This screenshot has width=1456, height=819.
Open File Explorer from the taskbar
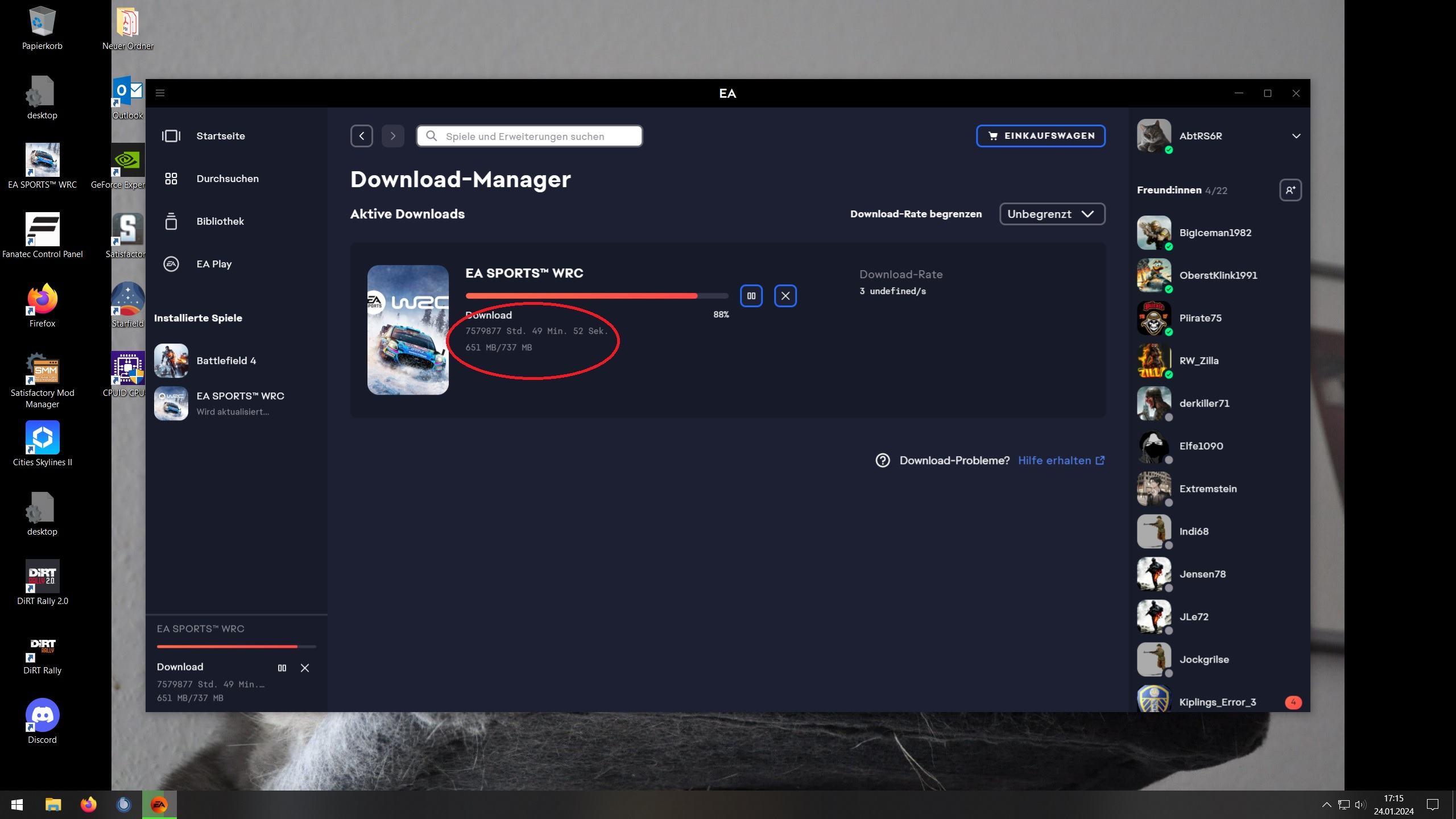pyautogui.click(x=53, y=805)
